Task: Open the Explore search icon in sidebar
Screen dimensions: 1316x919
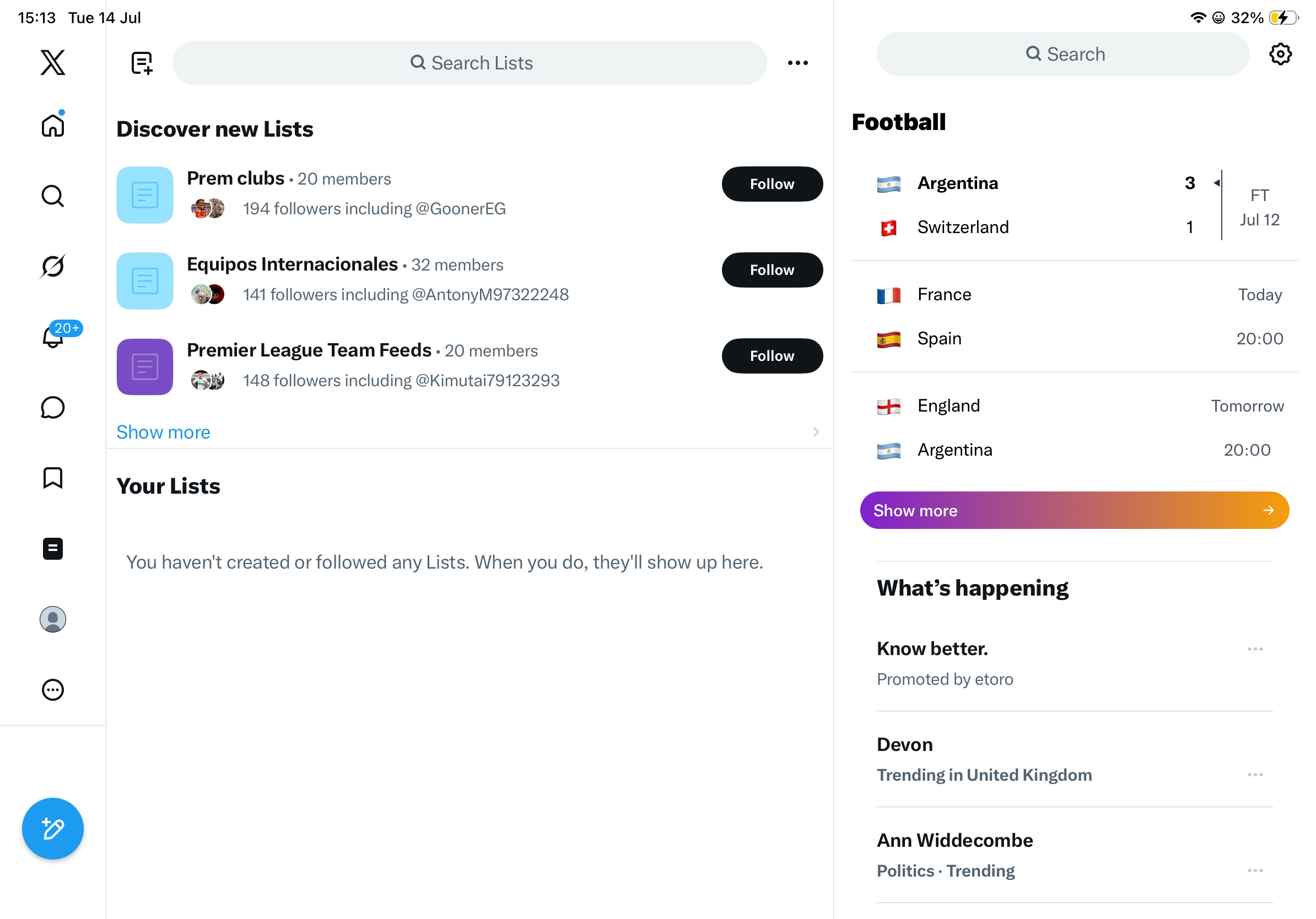Action: point(53,196)
